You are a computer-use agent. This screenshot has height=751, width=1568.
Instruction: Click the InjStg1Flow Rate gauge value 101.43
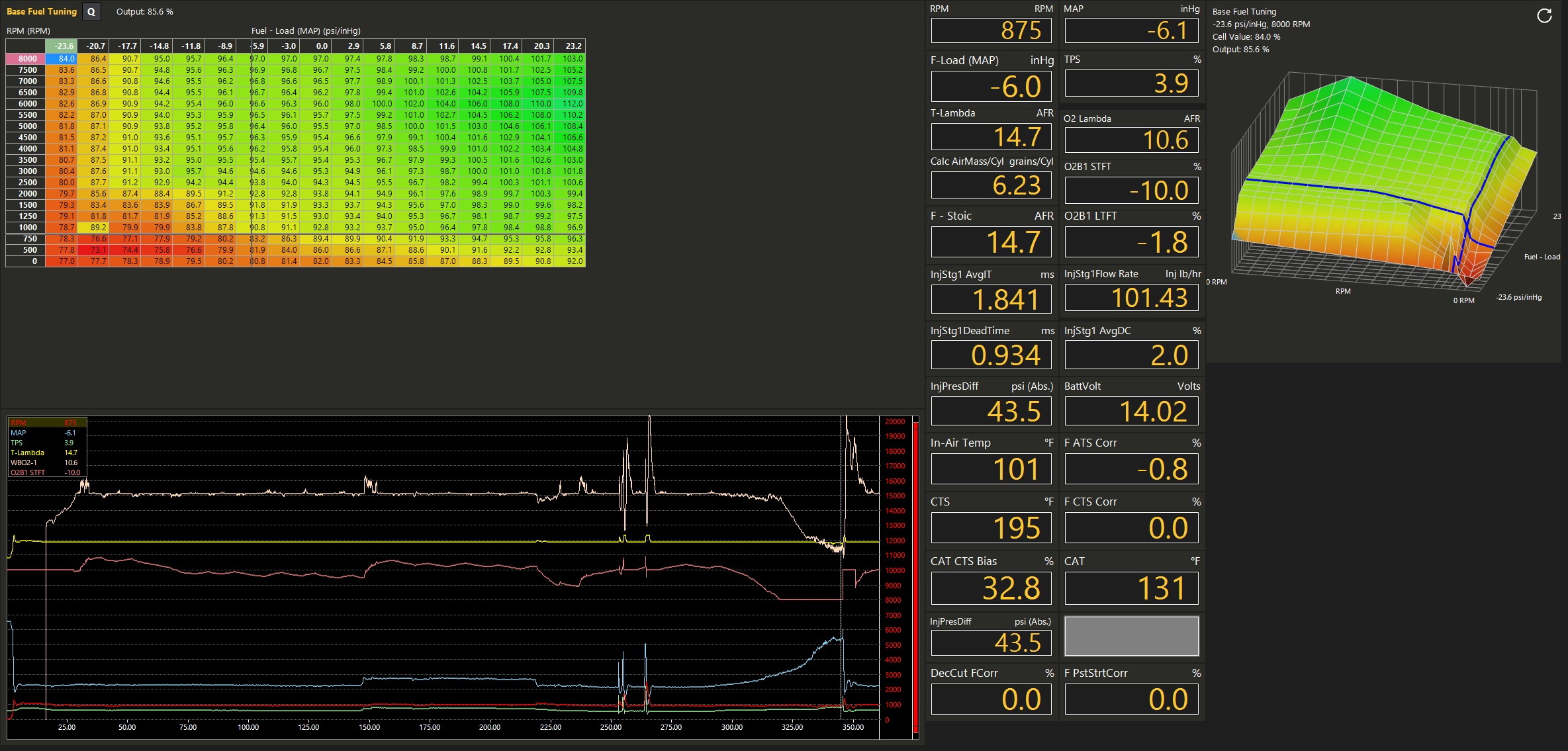[1131, 298]
